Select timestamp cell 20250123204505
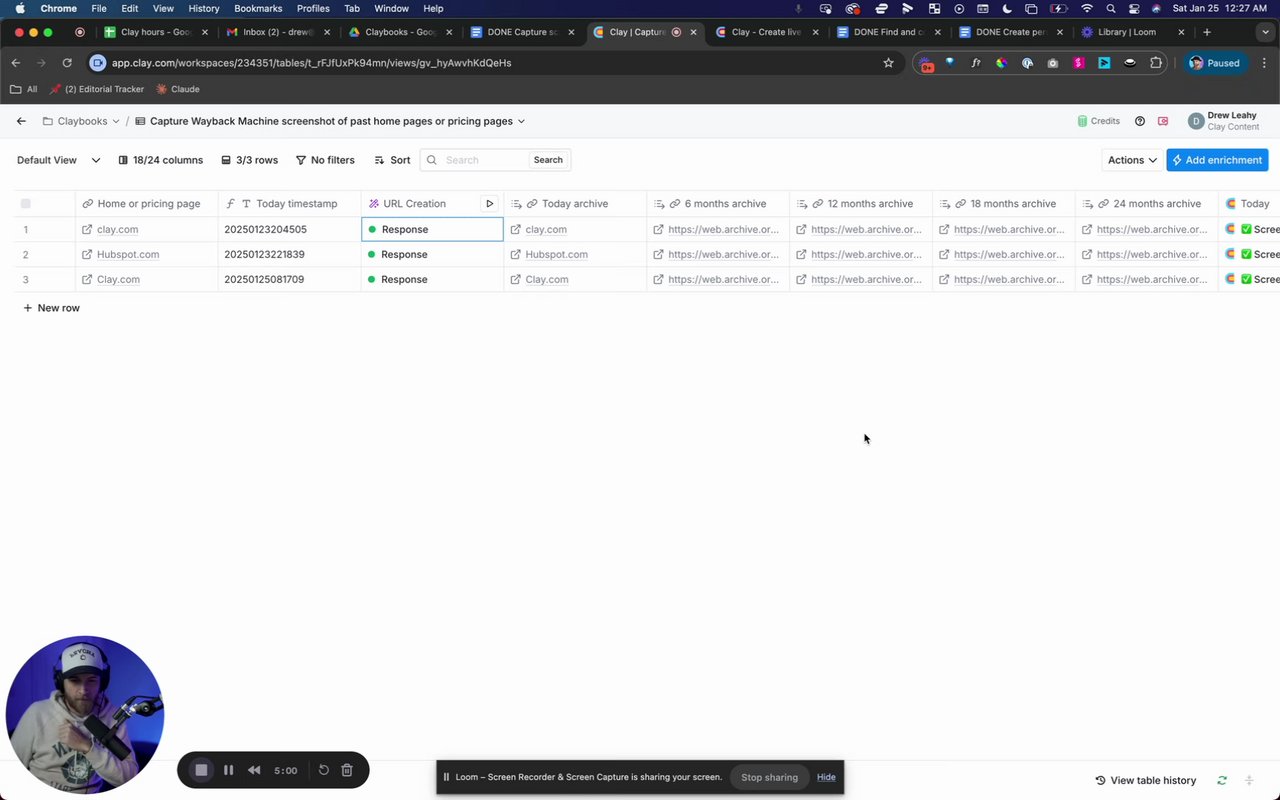Screen dimensions: 1280x800 click(289, 230)
